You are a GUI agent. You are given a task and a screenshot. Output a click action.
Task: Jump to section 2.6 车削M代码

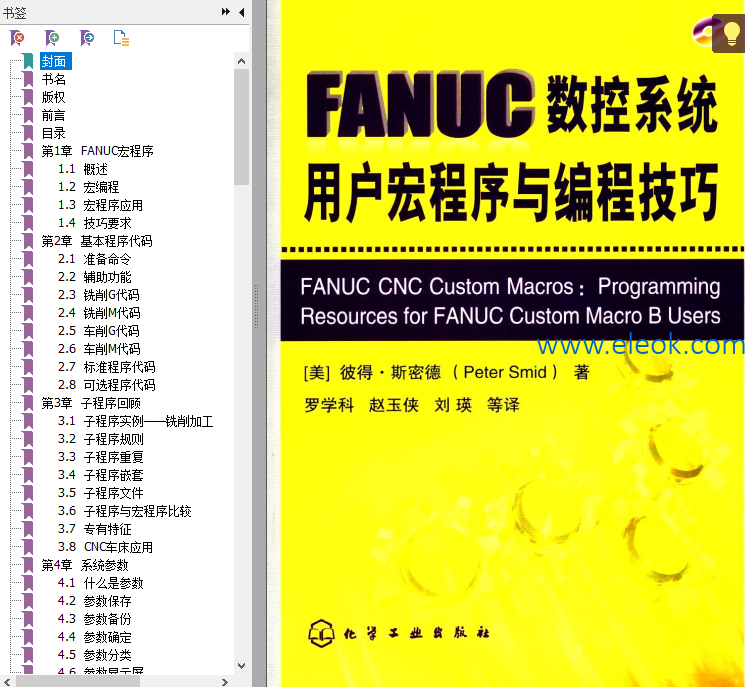click(99, 349)
